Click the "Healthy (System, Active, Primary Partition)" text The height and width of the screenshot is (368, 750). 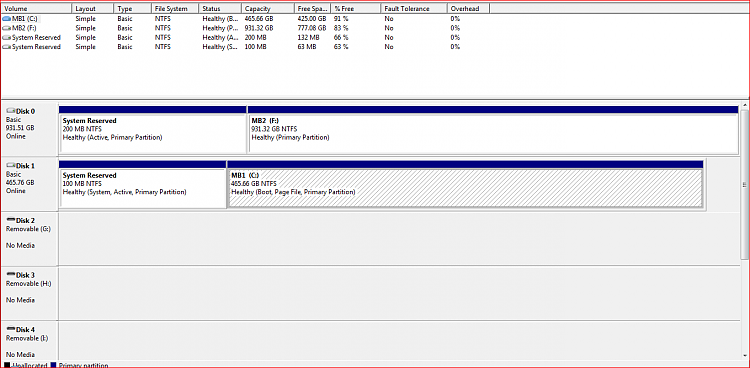pos(124,192)
